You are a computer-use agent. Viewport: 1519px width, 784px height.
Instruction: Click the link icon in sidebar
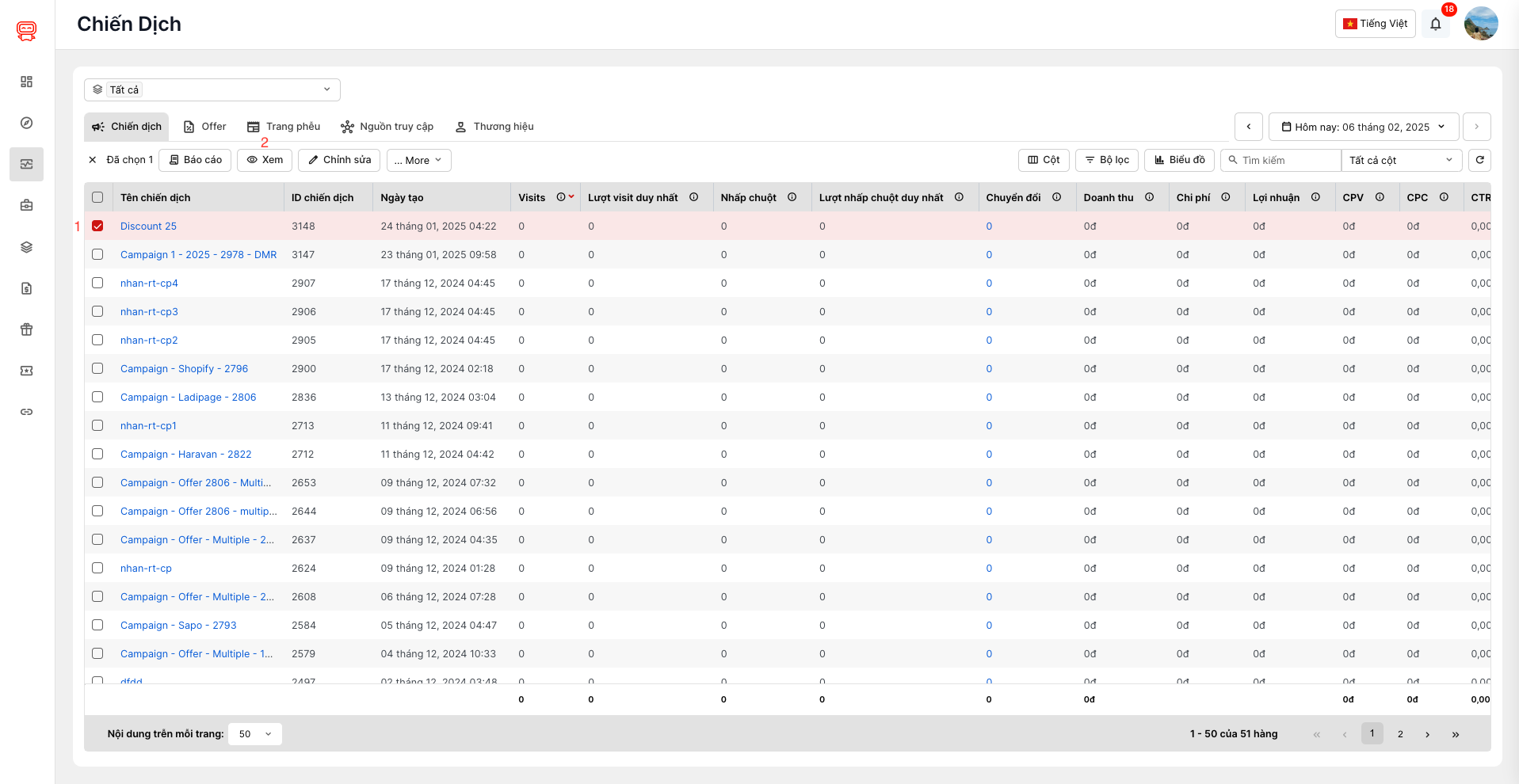click(26, 412)
